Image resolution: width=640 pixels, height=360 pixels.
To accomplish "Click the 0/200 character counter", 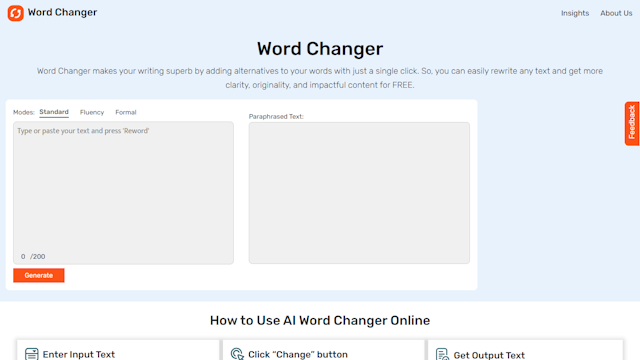I will [x=33, y=256].
